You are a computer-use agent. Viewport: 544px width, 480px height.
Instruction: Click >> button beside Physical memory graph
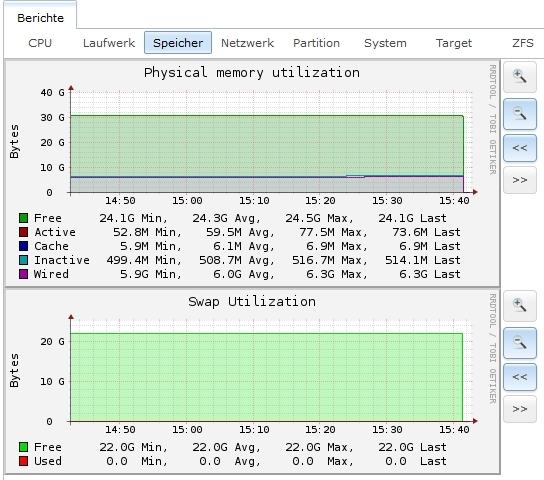point(520,180)
